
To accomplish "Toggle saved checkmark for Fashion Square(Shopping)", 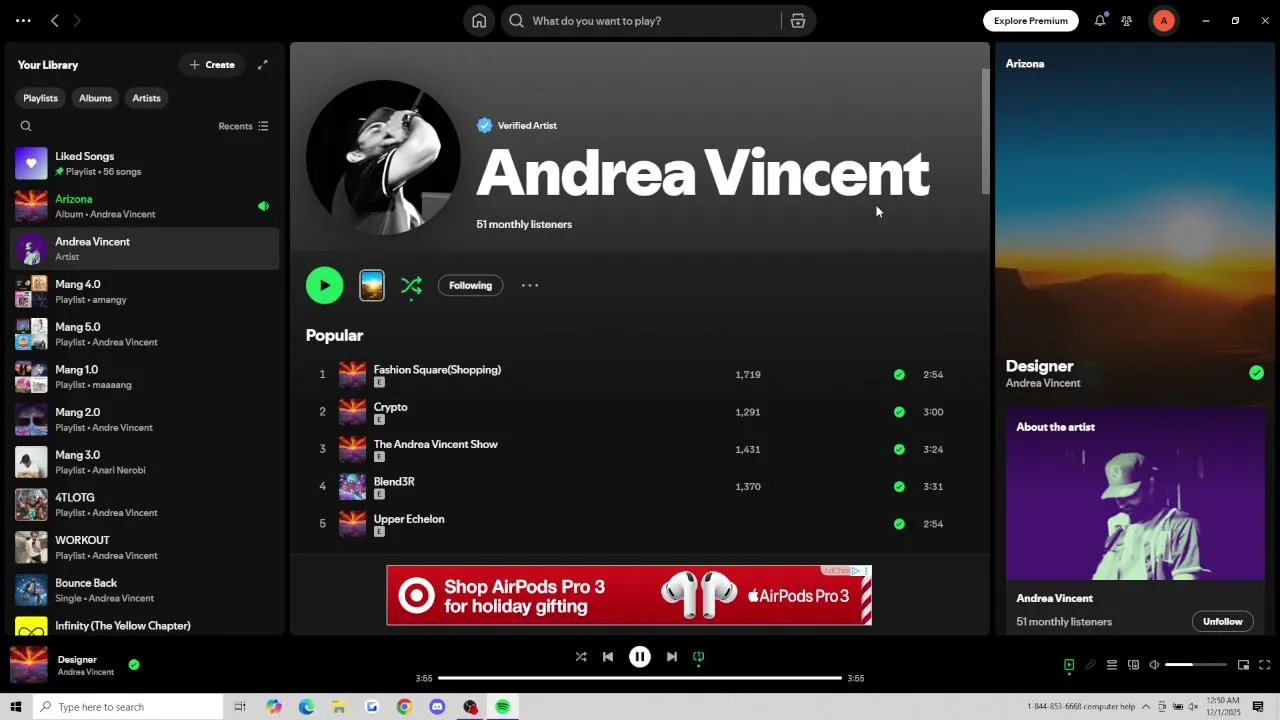I will tap(899, 375).
